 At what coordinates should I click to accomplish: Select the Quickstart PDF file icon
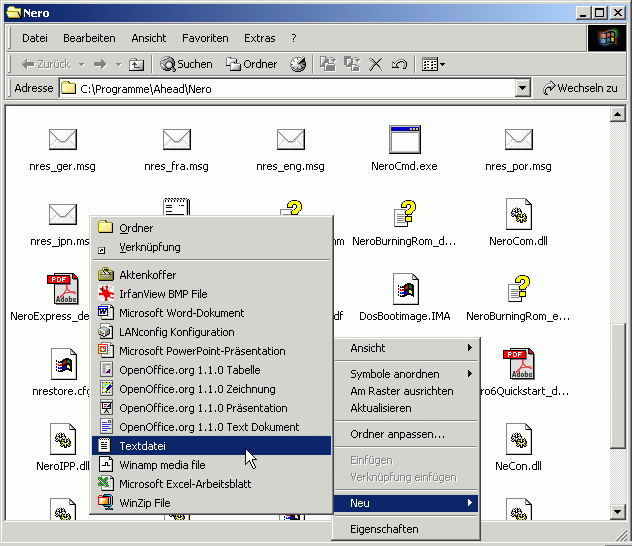[x=519, y=364]
